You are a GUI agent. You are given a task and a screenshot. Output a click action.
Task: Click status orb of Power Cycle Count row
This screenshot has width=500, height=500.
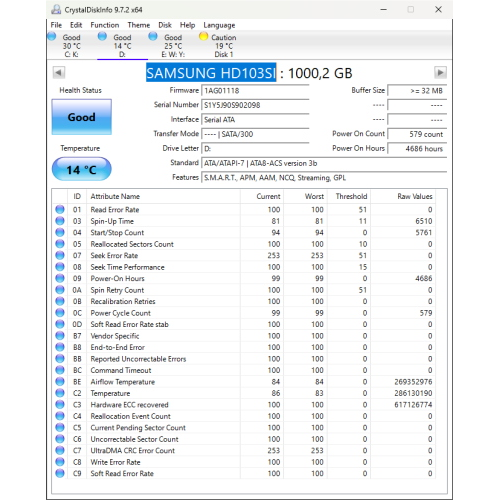[x=60, y=313]
